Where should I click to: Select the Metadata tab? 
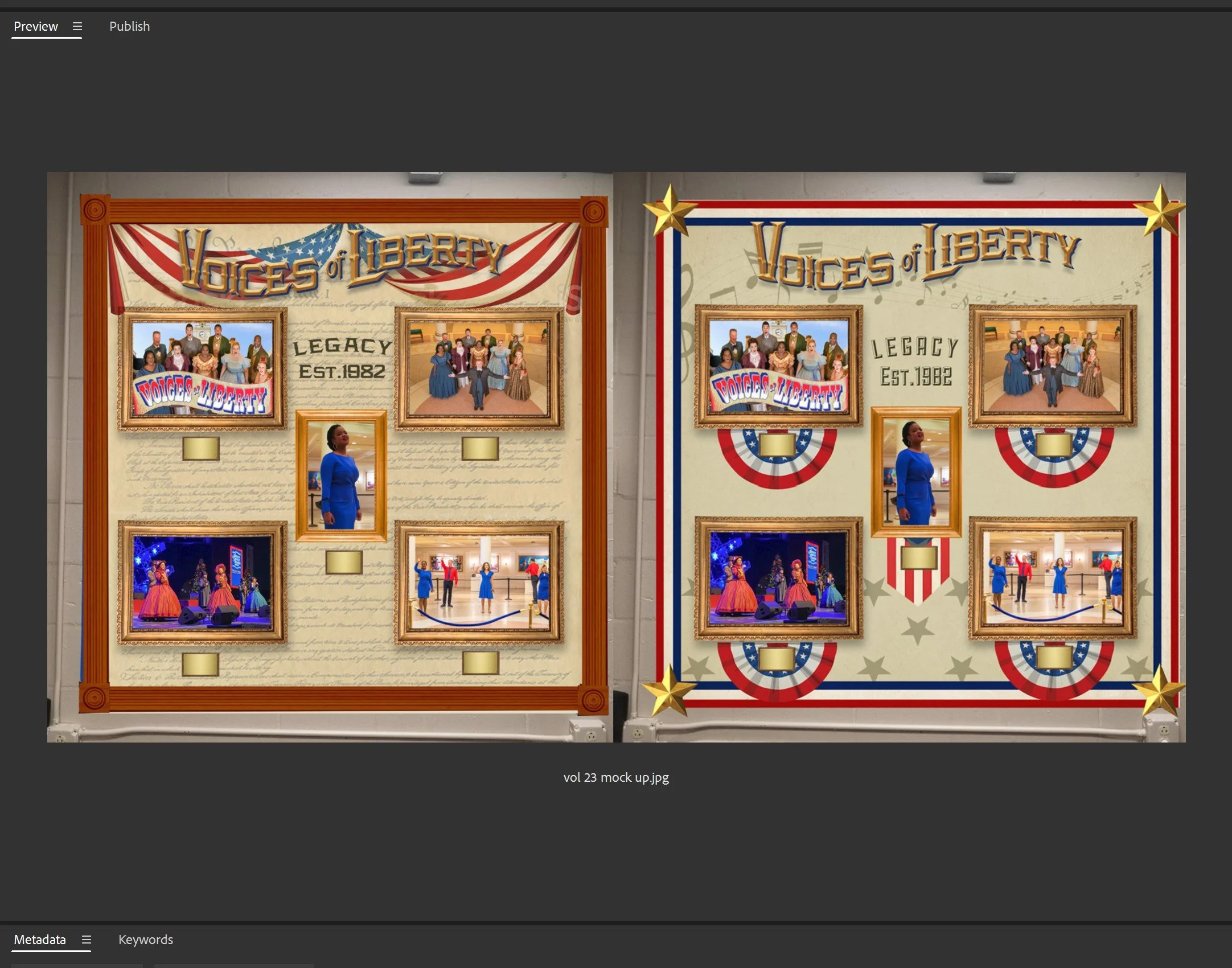[x=40, y=940]
